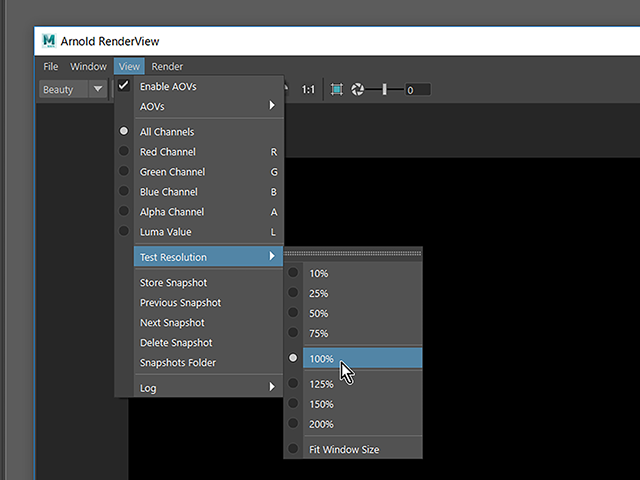This screenshot has height=480, width=640.
Task: Open the File menu
Action: pyautogui.click(x=51, y=67)
